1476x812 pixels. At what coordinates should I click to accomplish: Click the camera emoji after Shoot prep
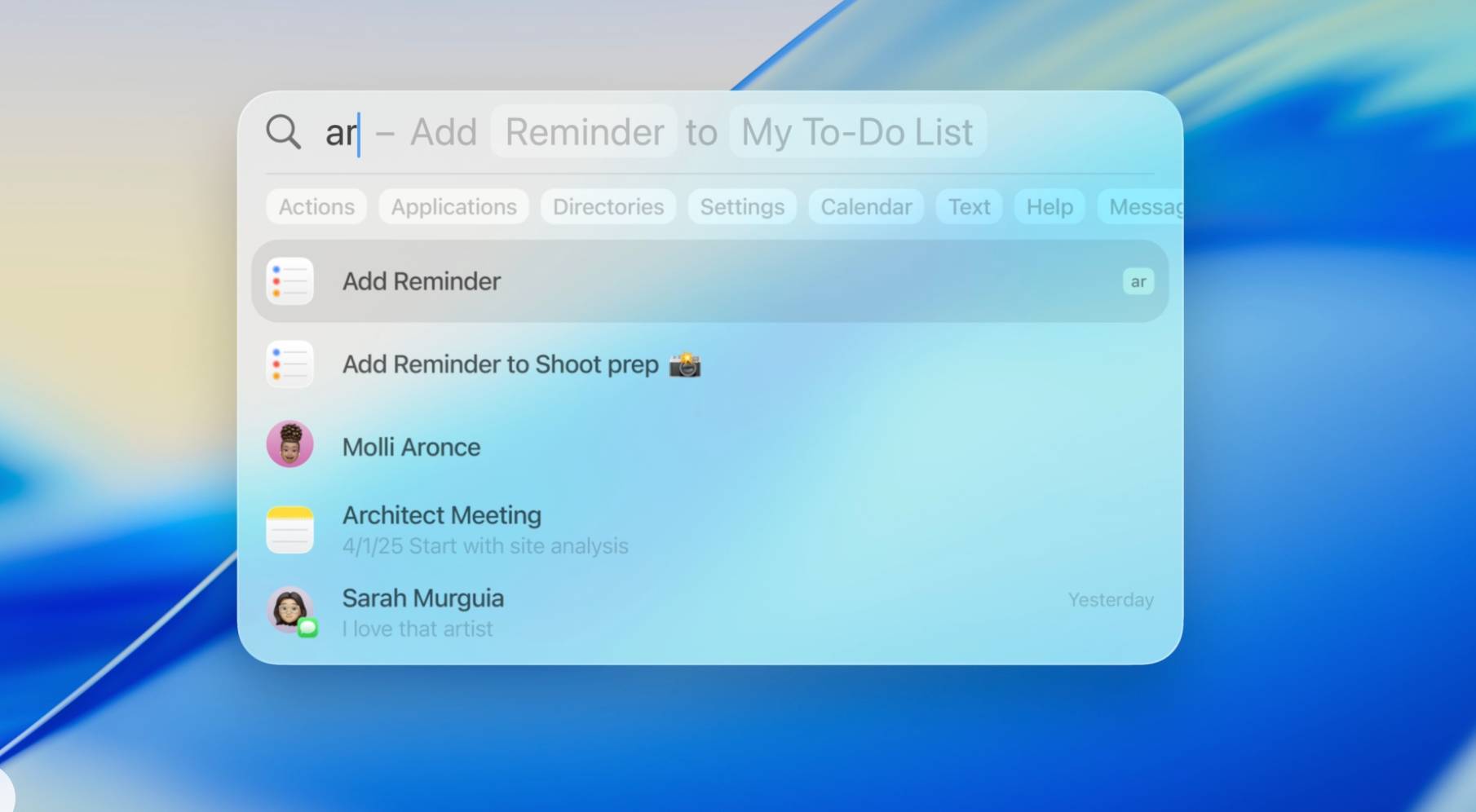click(x=685, y=364)
